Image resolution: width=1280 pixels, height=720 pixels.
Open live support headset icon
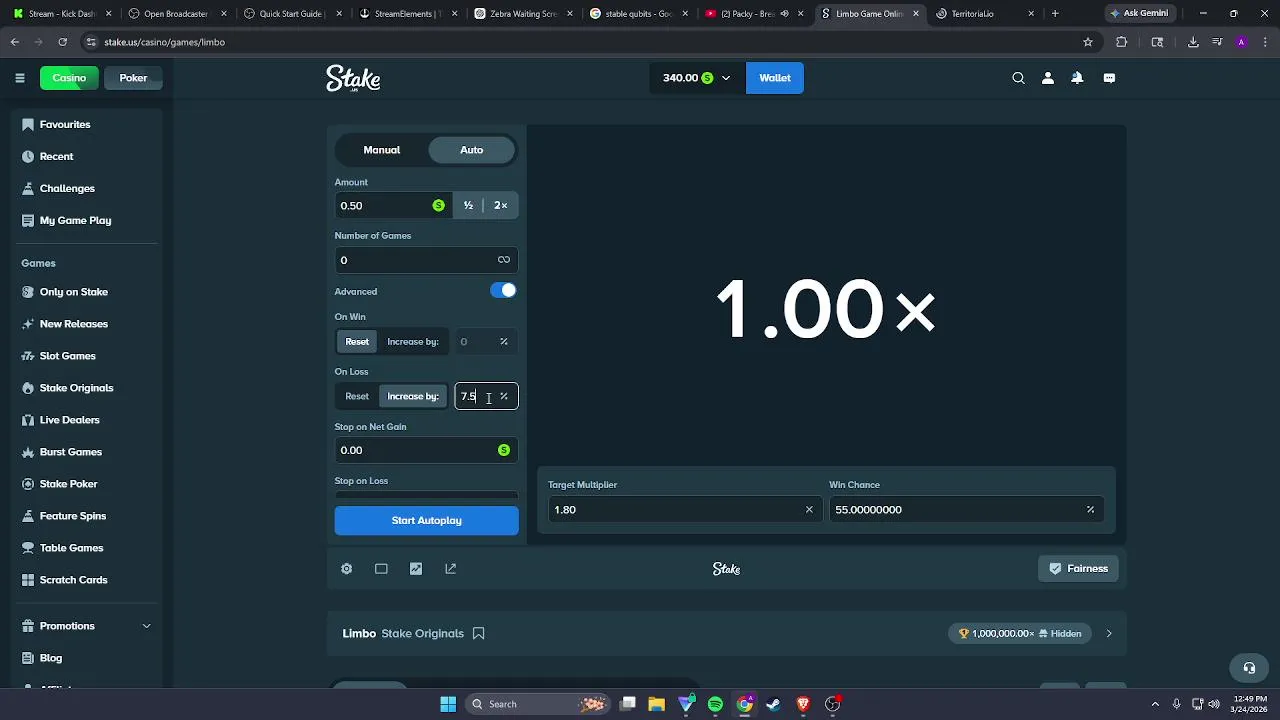(x=1249, y=668)
